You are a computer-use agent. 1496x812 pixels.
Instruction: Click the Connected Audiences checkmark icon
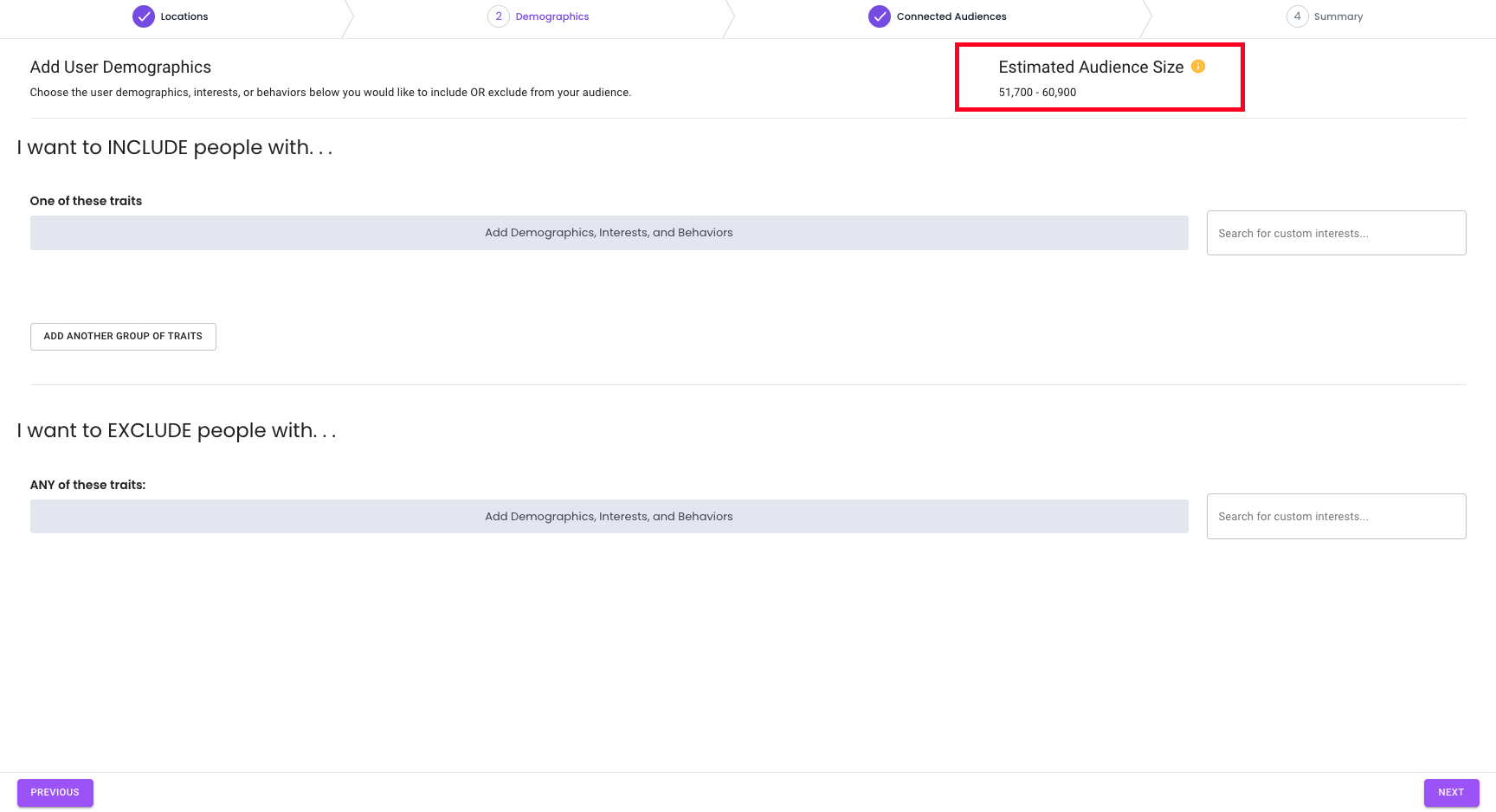tap(879, 16)
